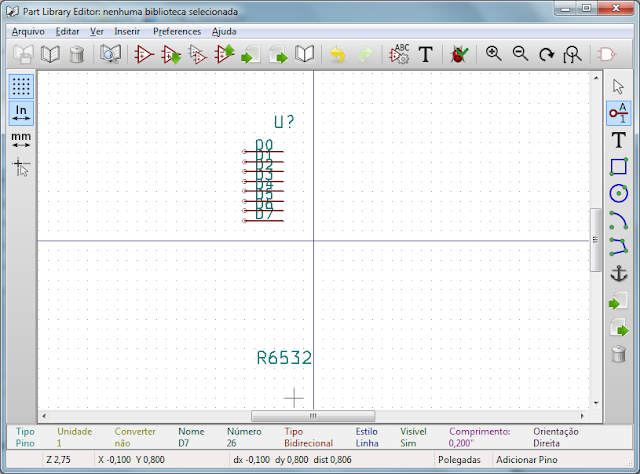Click the Bidirecional pin type value

309,443
